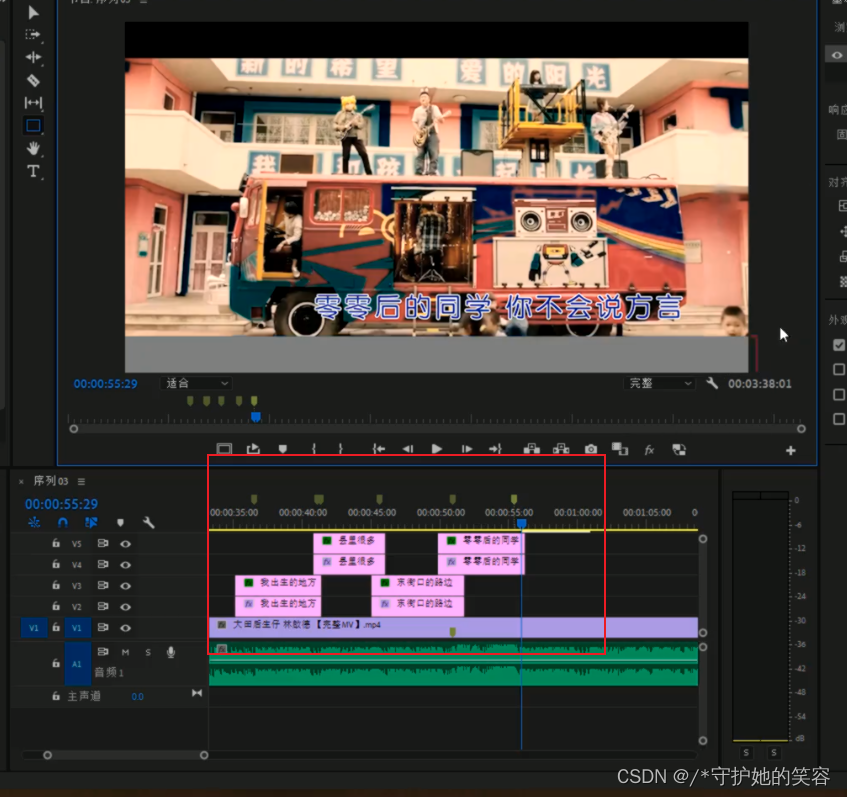Click the 主声道 track output icon

tap(197, 693)
